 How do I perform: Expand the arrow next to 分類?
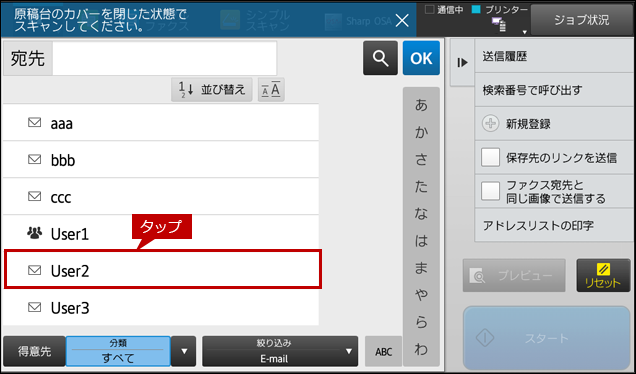point(184,351)
